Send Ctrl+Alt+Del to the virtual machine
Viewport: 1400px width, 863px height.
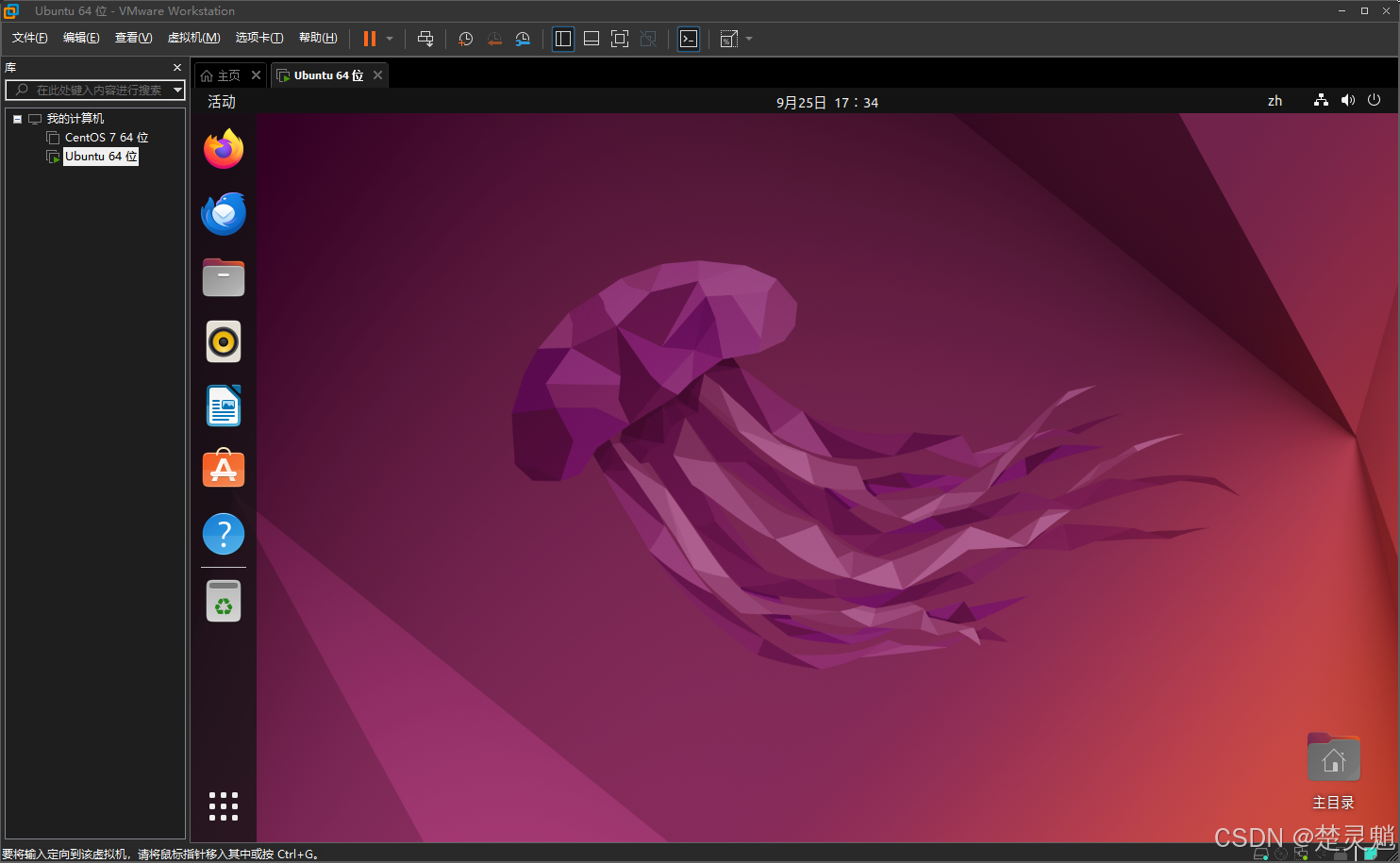click(x=425, y=39)
